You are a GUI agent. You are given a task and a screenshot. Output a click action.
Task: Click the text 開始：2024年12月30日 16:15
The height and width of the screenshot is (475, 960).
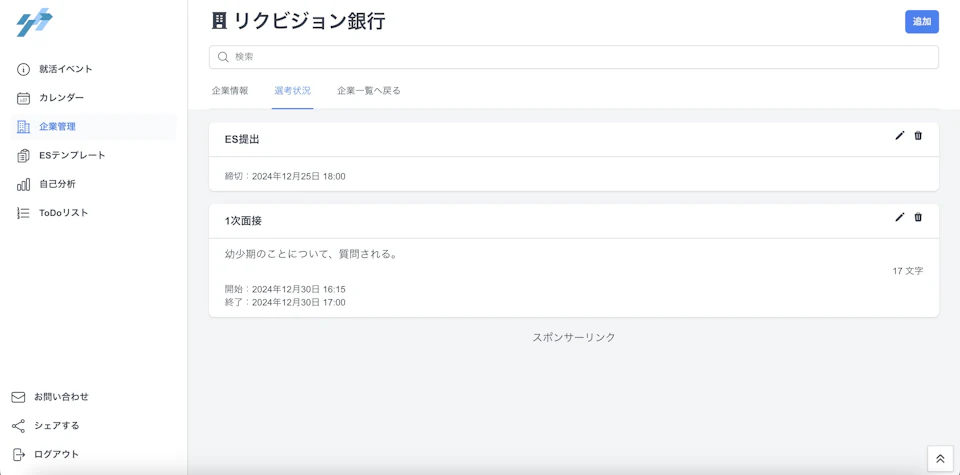point(285,289)
